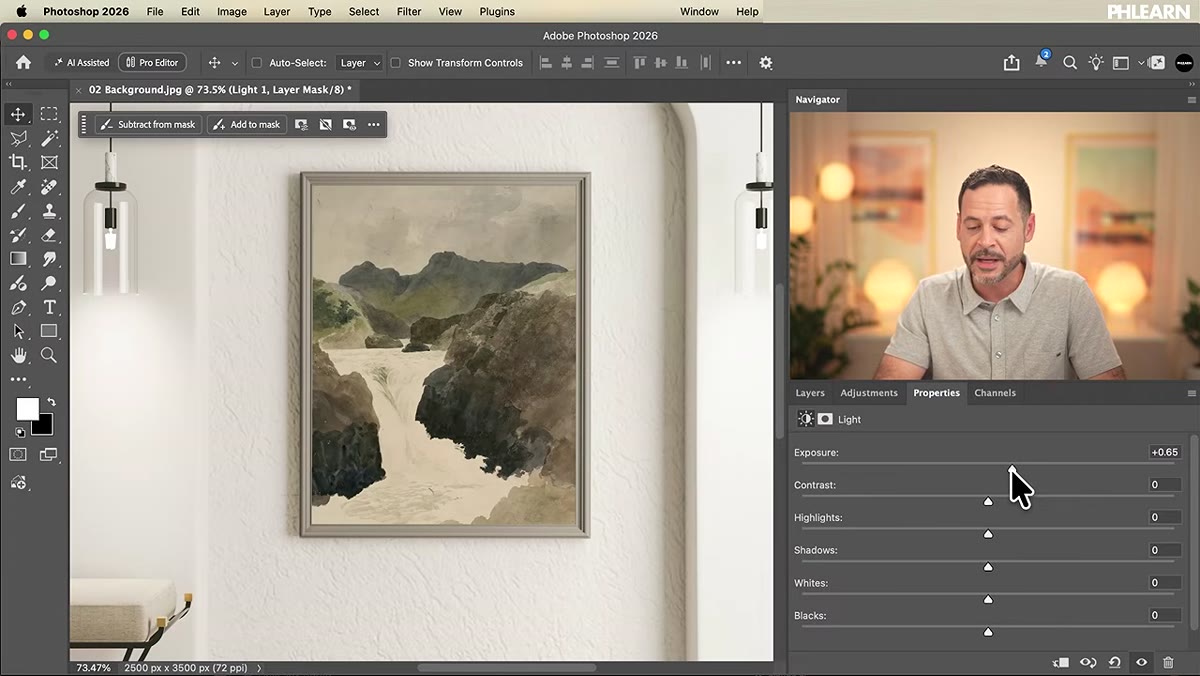The image size is (1200, 676).
Task: Select the Hand tool
Action: pos(18,355)
